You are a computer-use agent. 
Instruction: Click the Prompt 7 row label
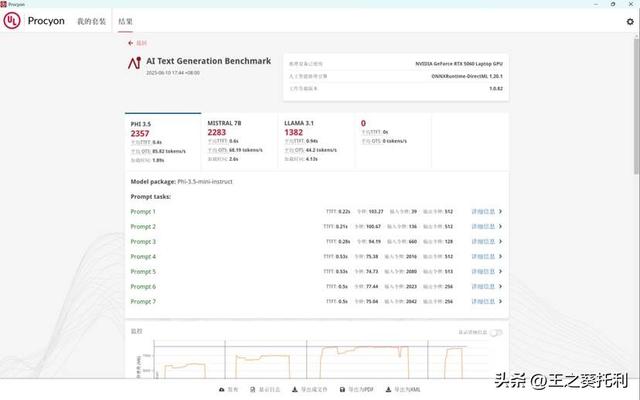(x=143, y=301)
